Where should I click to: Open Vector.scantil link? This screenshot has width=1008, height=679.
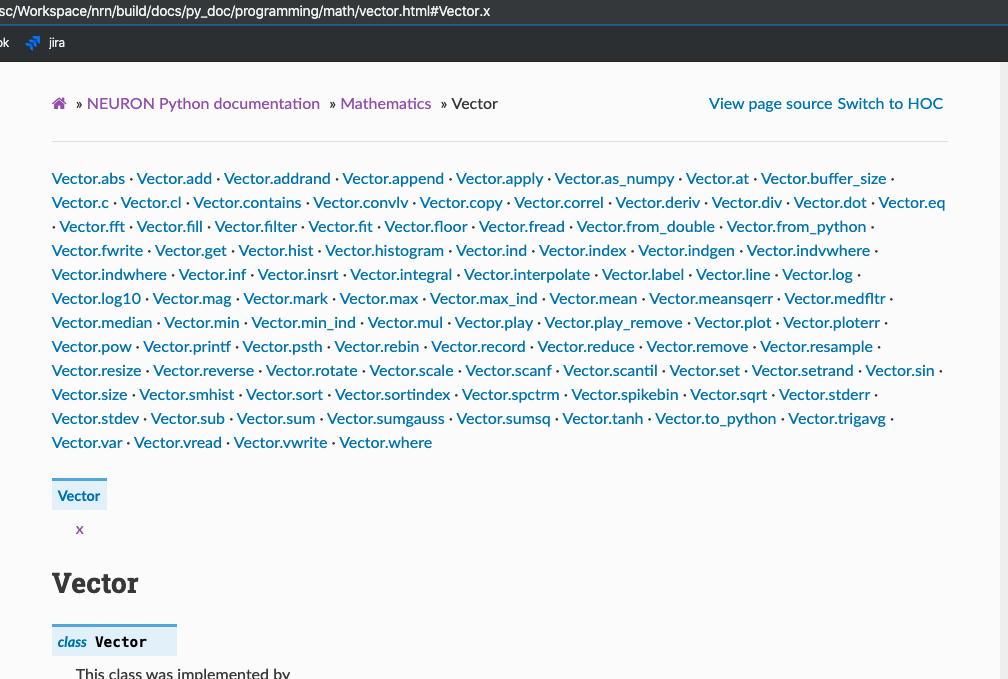[611, 371]
